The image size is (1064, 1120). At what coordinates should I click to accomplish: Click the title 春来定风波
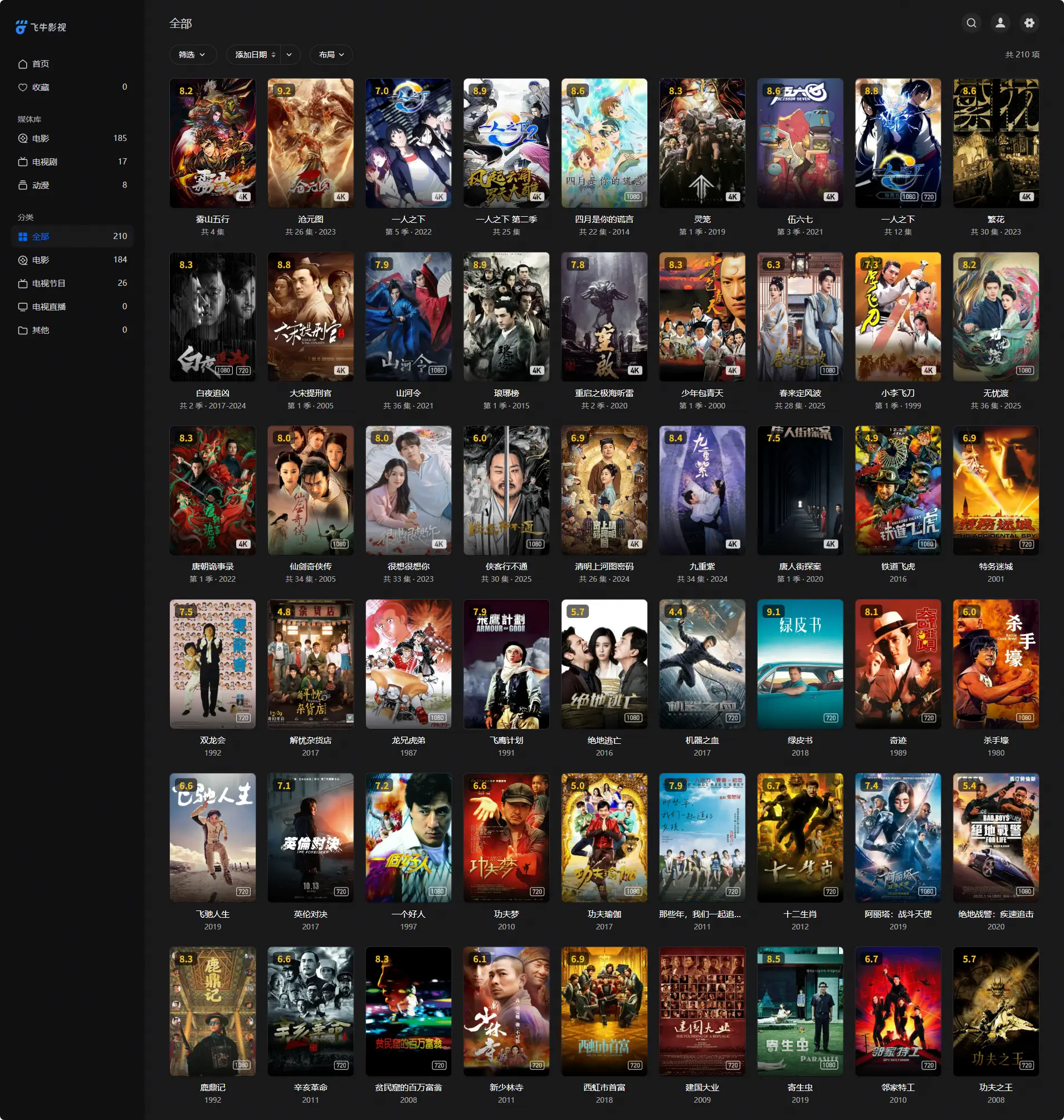click(x=801, y=393)
